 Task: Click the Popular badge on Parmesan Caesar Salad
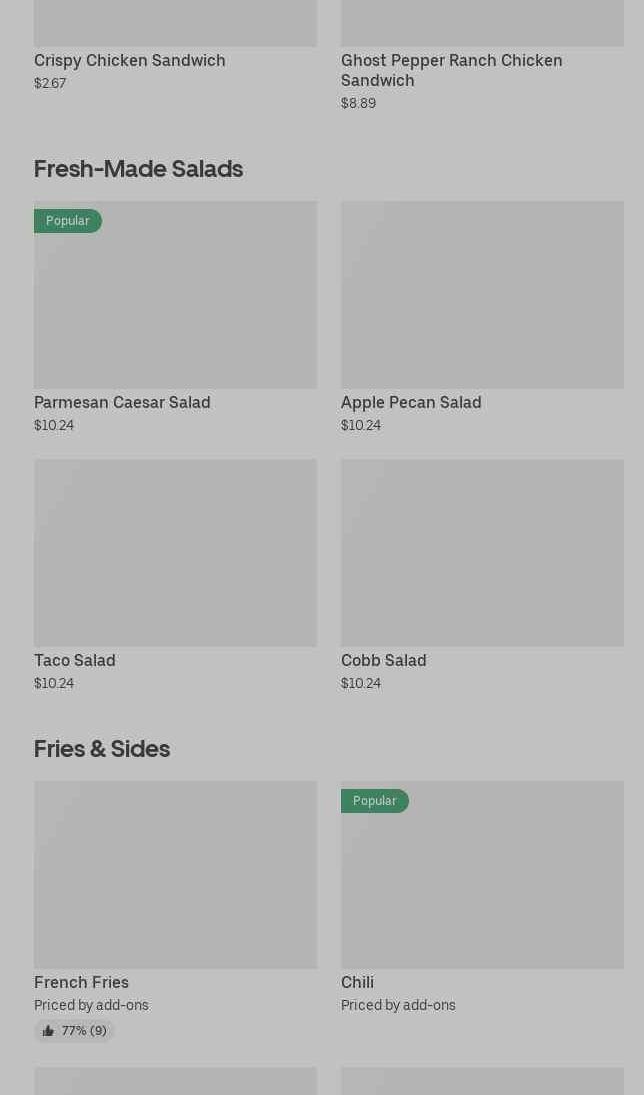click(x=67, y=221)
